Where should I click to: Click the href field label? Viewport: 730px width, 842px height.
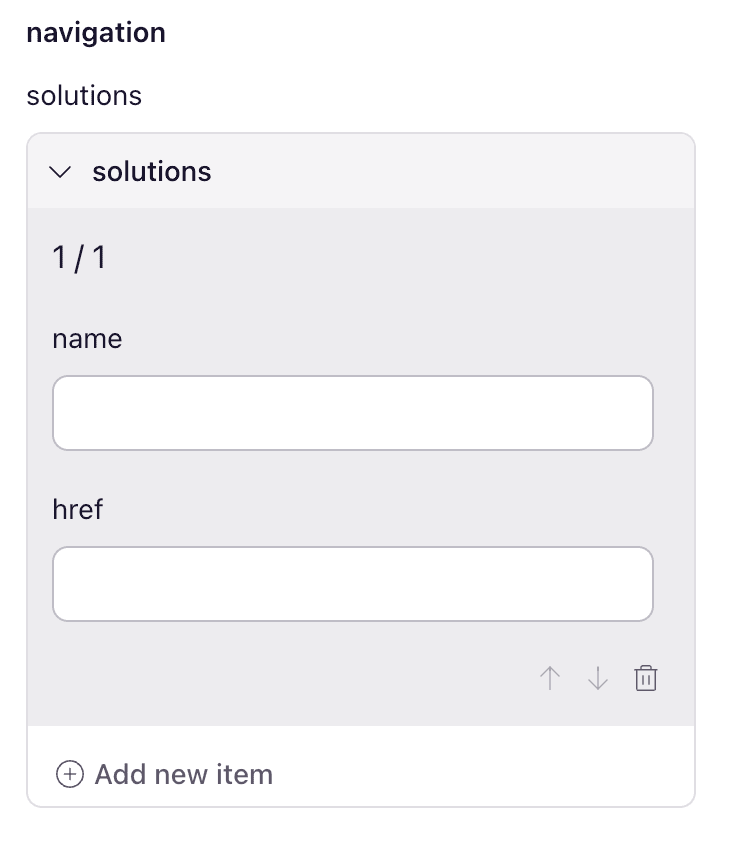point(77,509)
